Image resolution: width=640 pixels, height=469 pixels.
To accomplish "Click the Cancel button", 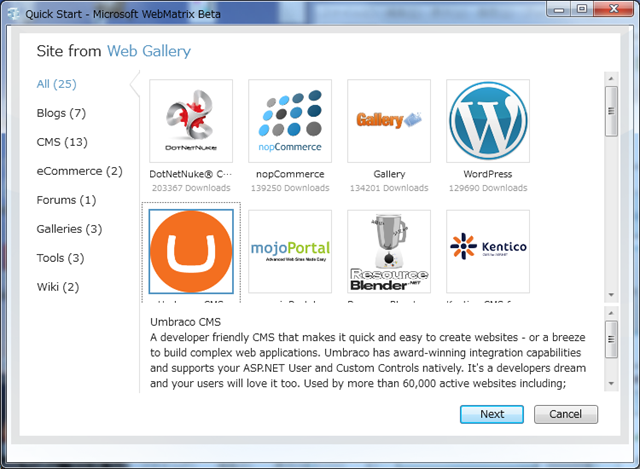I will (x=565, y=414).
